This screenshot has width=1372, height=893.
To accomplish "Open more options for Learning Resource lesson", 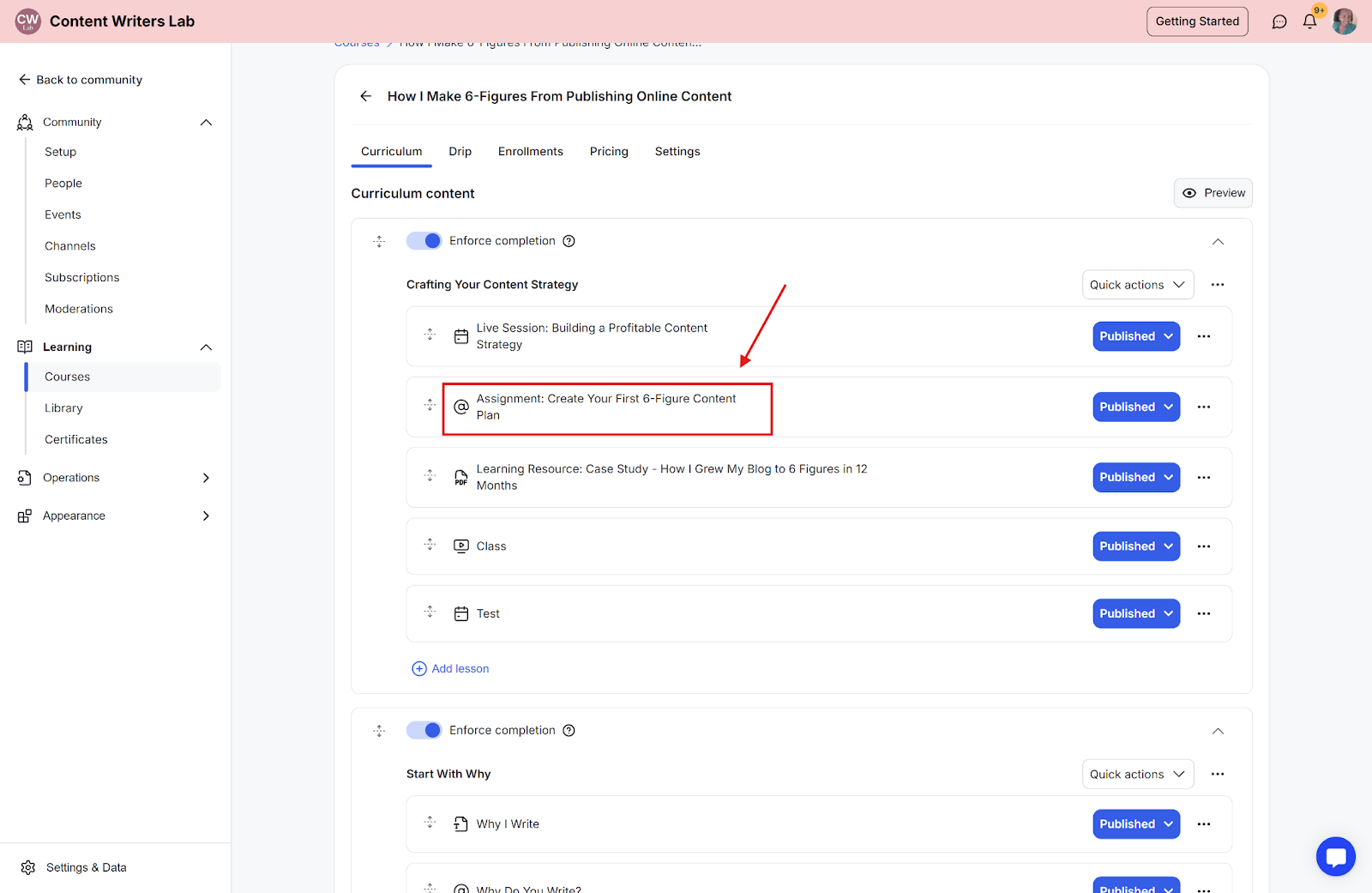I will pyautogui.click(x=1204, y=477).
